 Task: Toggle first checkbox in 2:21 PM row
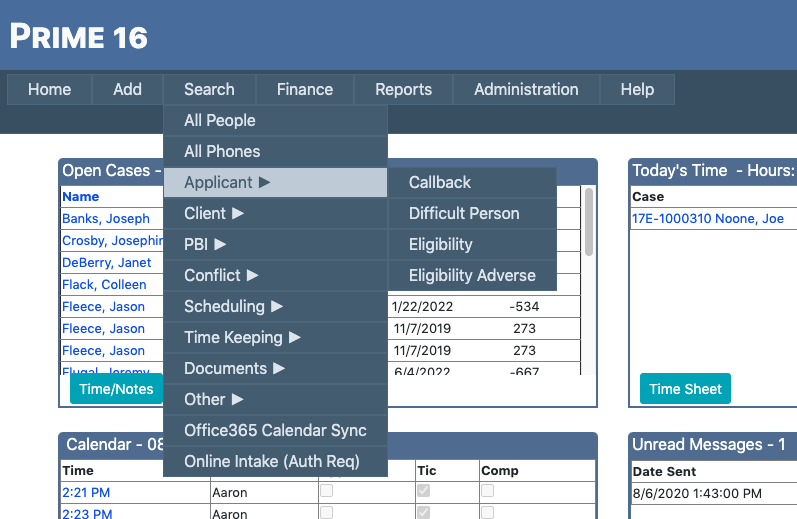[x=326, y=491]
